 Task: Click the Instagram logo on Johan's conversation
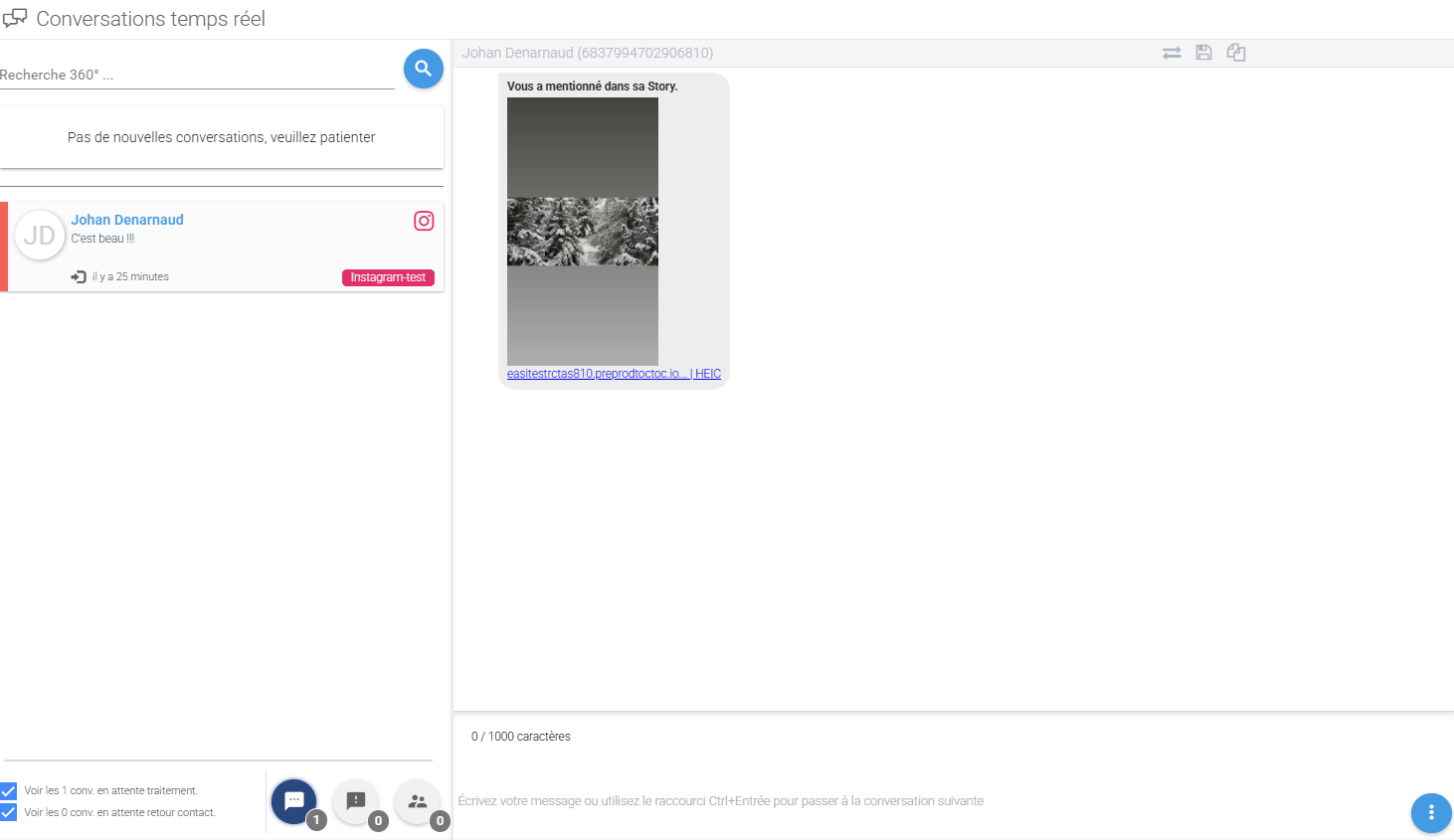tap(424, 221)
